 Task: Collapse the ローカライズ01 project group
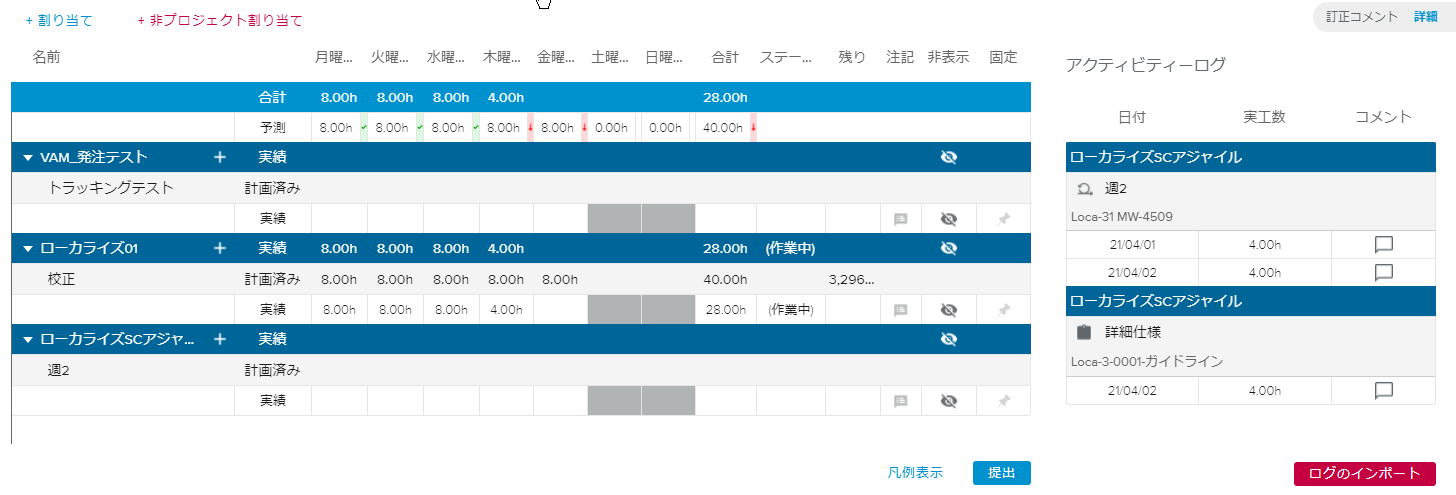(x=27, y=248)
